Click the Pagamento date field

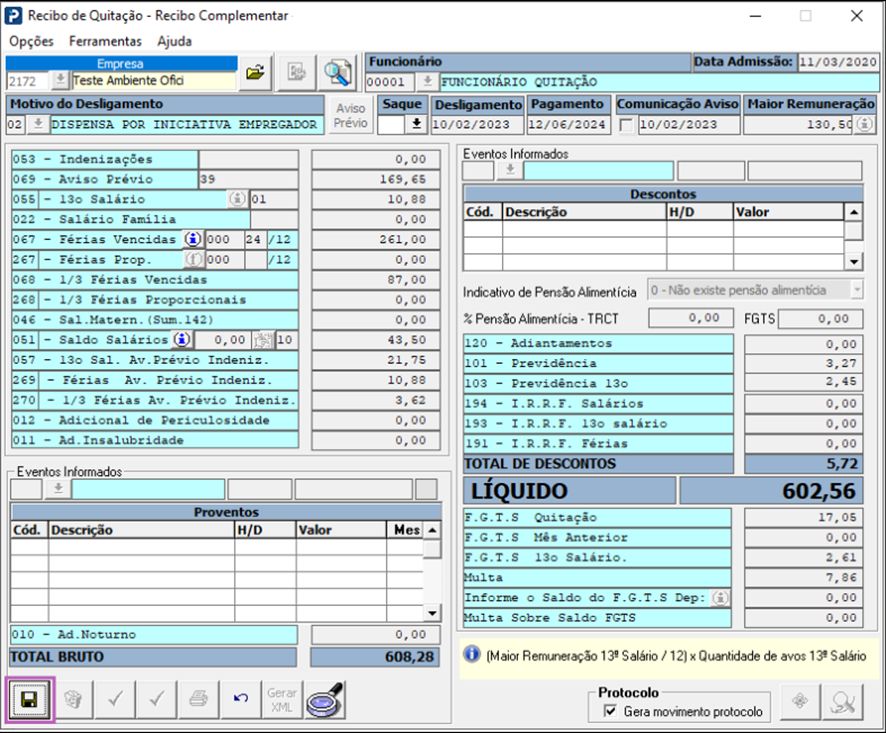[568, 125]
